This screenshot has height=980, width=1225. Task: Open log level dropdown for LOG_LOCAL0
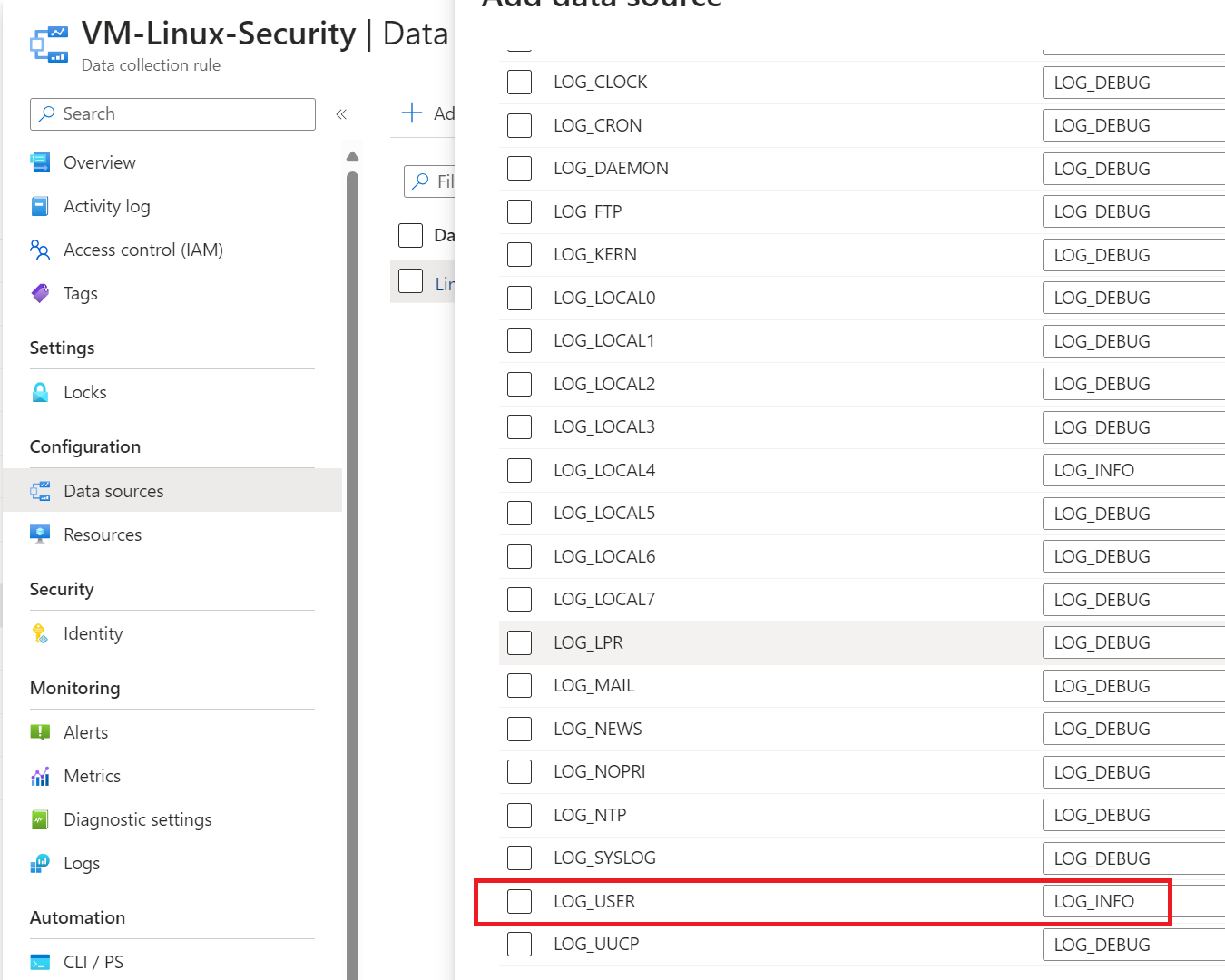[1133, 298]
